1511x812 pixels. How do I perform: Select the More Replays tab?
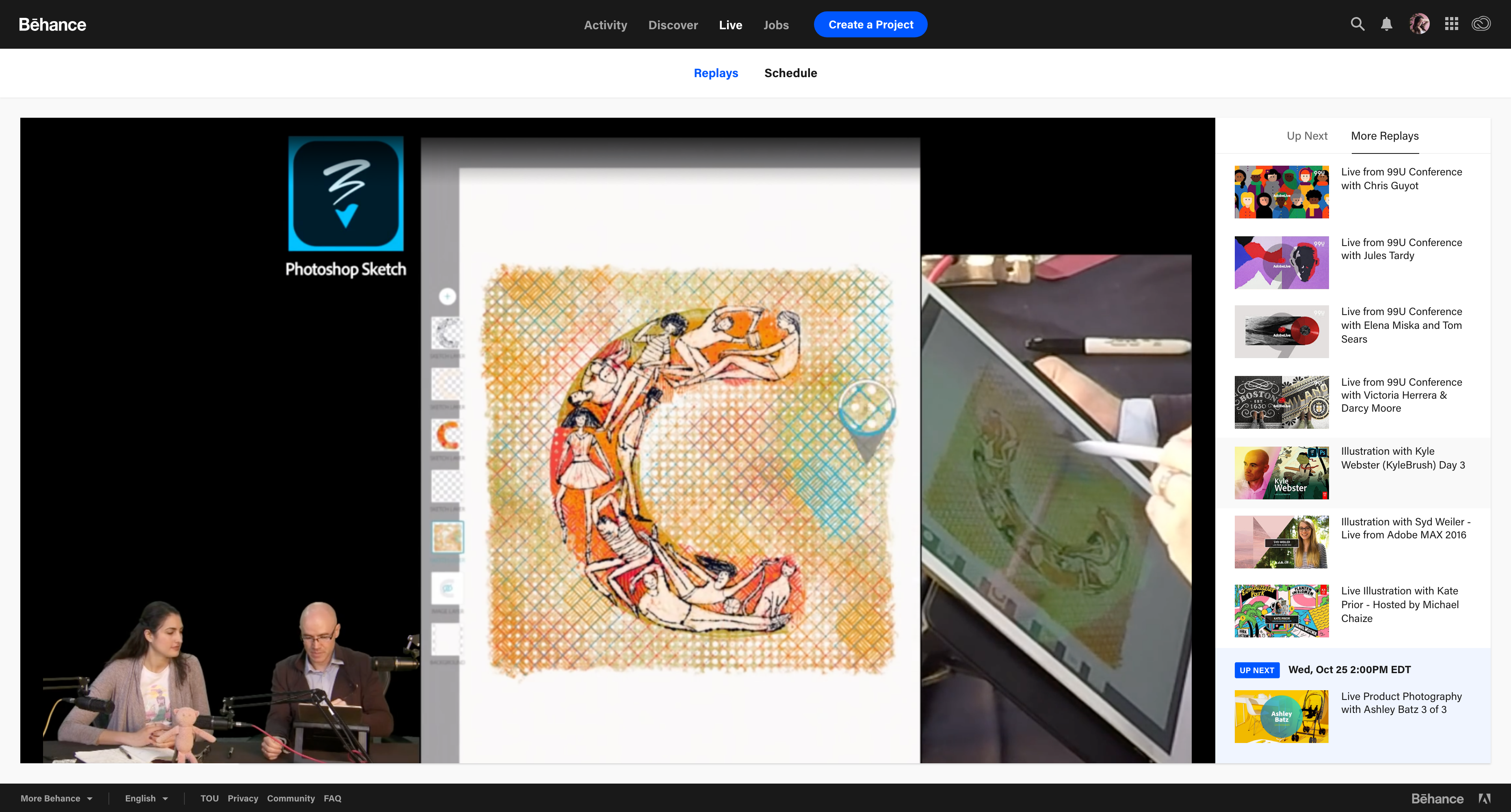(x=1385, y=136)
